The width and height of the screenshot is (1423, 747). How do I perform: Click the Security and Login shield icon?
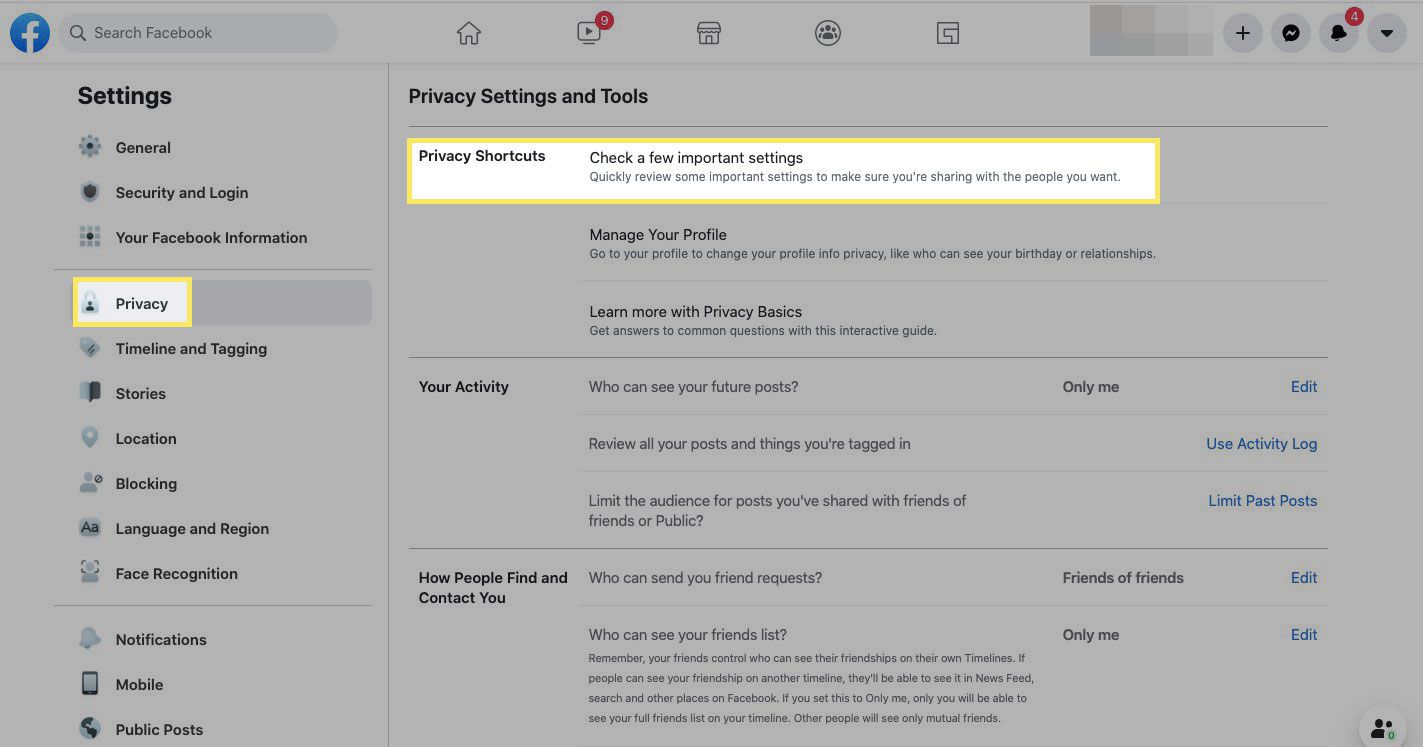(90, 192)
